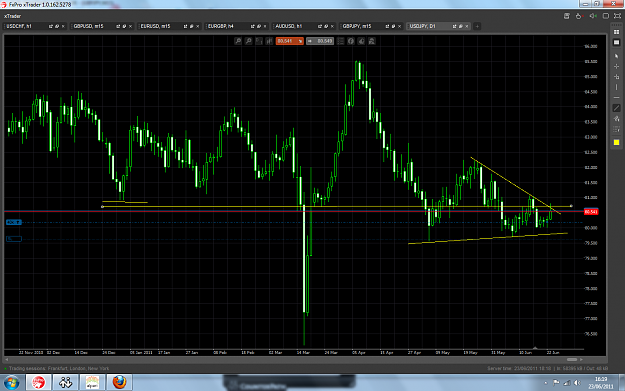625x391 pixels.
Task: Click second-to-last chart toolbar icon
Action: pyautogui.click(x=362, y=41)
